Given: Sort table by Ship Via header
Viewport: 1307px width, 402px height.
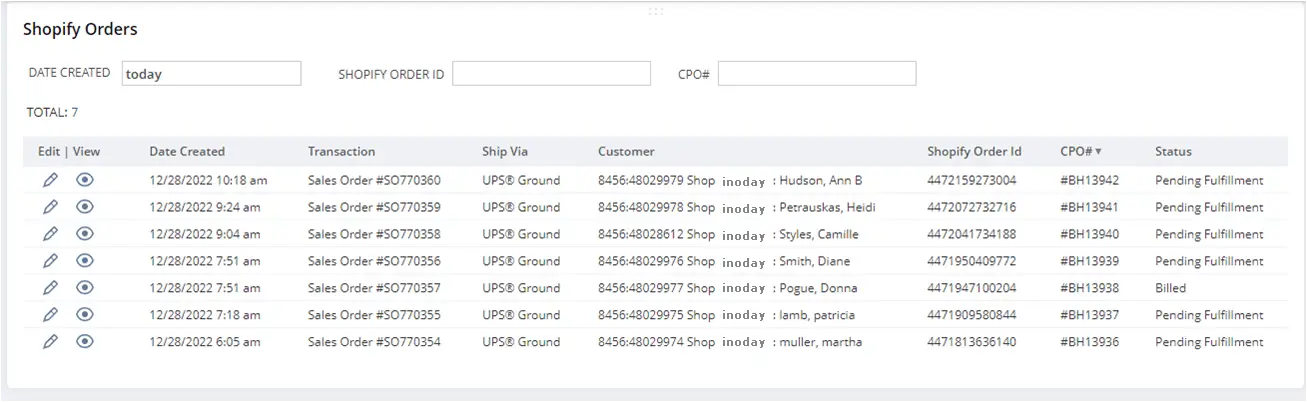Looking at the screenshot, I should tap(505, 152).
